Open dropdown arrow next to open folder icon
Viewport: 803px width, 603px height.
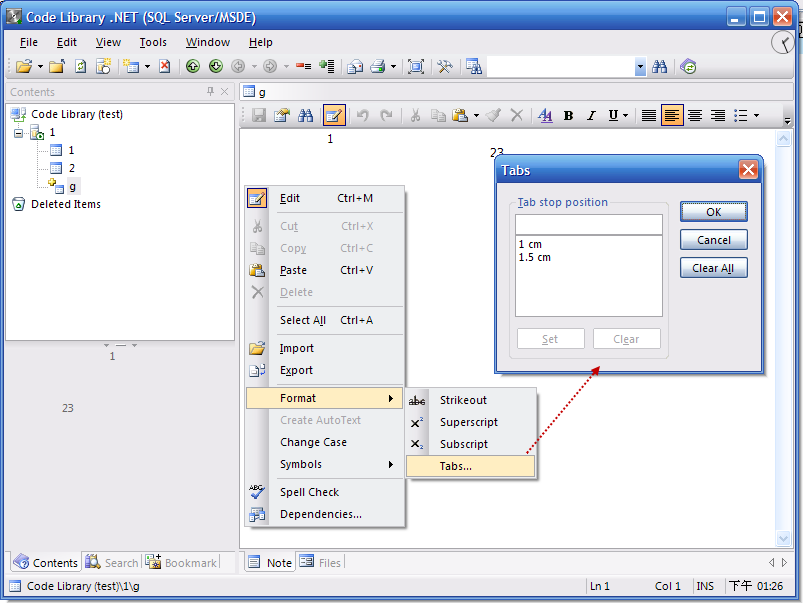[40, 67]
